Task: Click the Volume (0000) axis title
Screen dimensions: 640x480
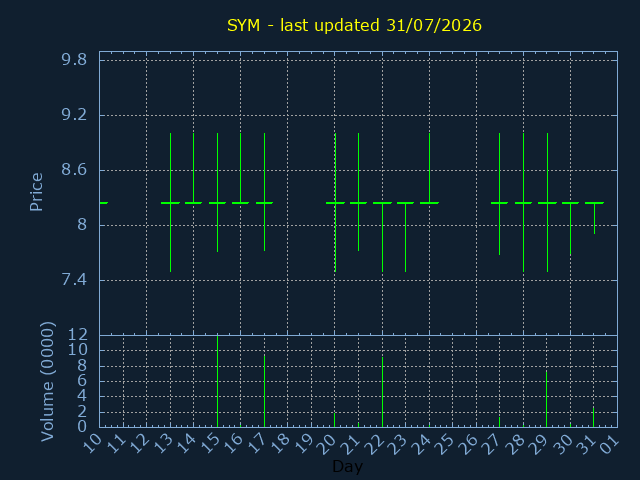Action: coord(47,382)
